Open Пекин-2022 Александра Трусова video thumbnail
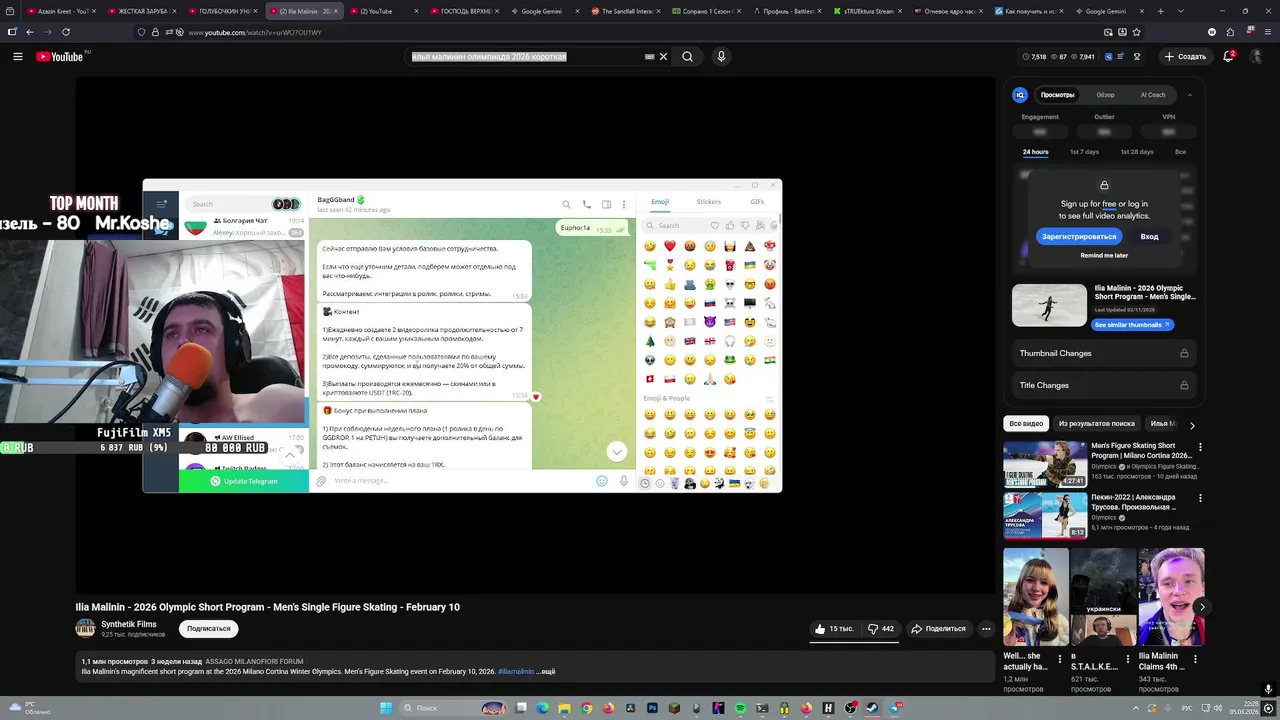This screenshot has width=1280, height=720. (1045, 515)
